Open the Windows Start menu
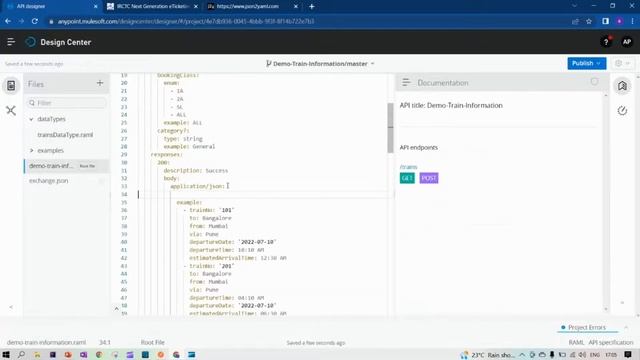This screenshot has width=640, height=360. pos(6,355)
